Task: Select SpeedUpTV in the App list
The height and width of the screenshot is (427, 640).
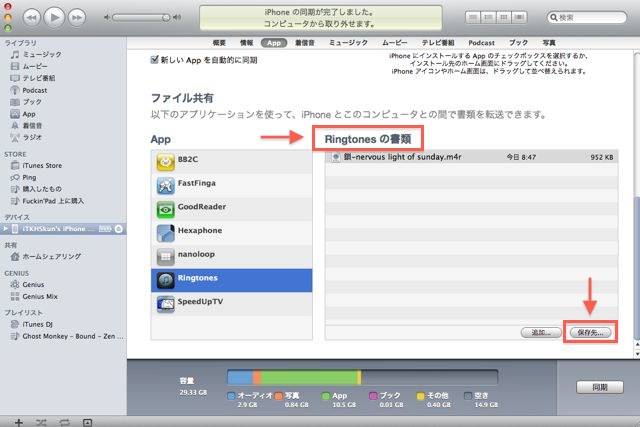Action: tap(231, 304)
